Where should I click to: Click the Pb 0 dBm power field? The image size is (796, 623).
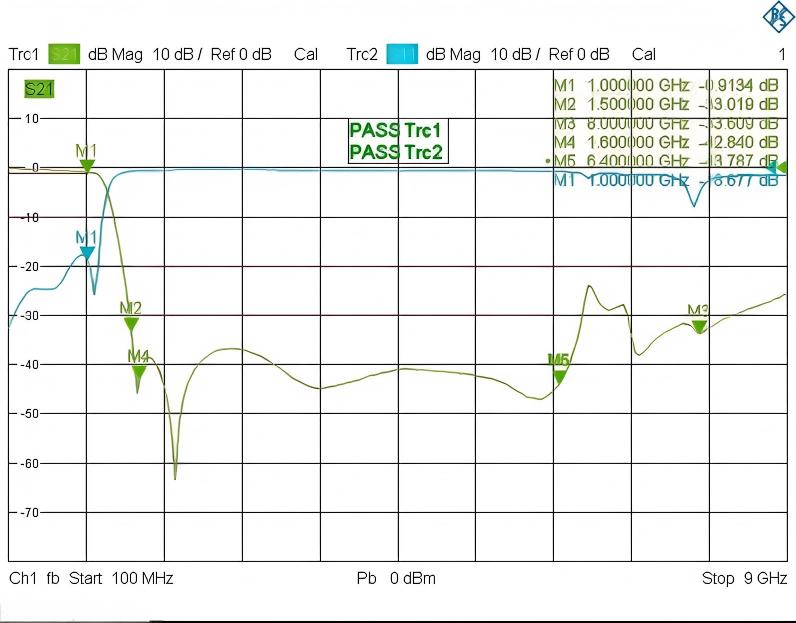(396, 579)
